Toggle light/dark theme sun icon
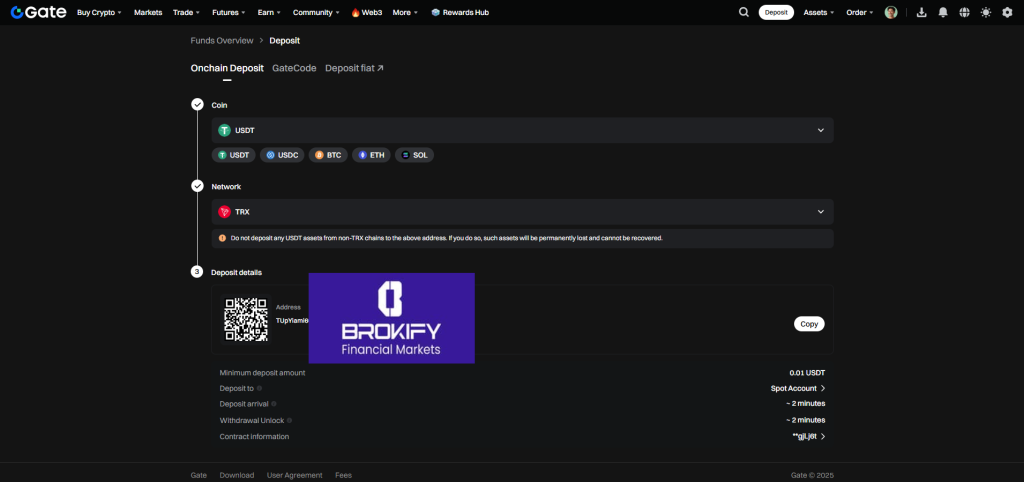Screen dimensions: 1024x482 (x=986, y=12)
